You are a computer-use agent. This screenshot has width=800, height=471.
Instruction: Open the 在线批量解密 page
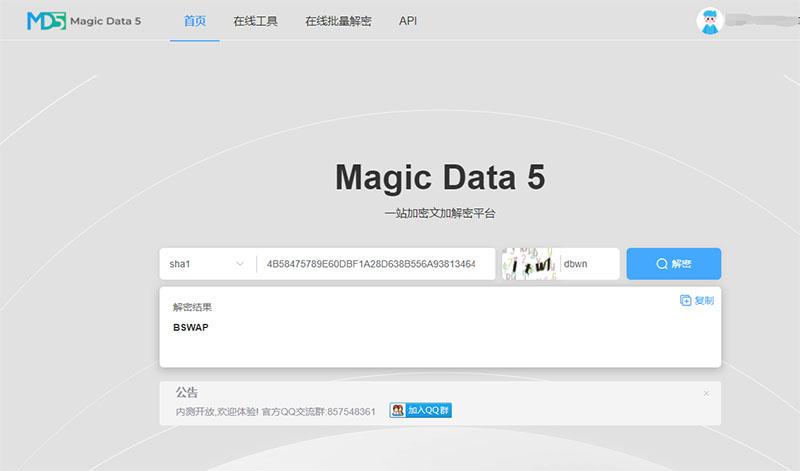click(338, 21)
